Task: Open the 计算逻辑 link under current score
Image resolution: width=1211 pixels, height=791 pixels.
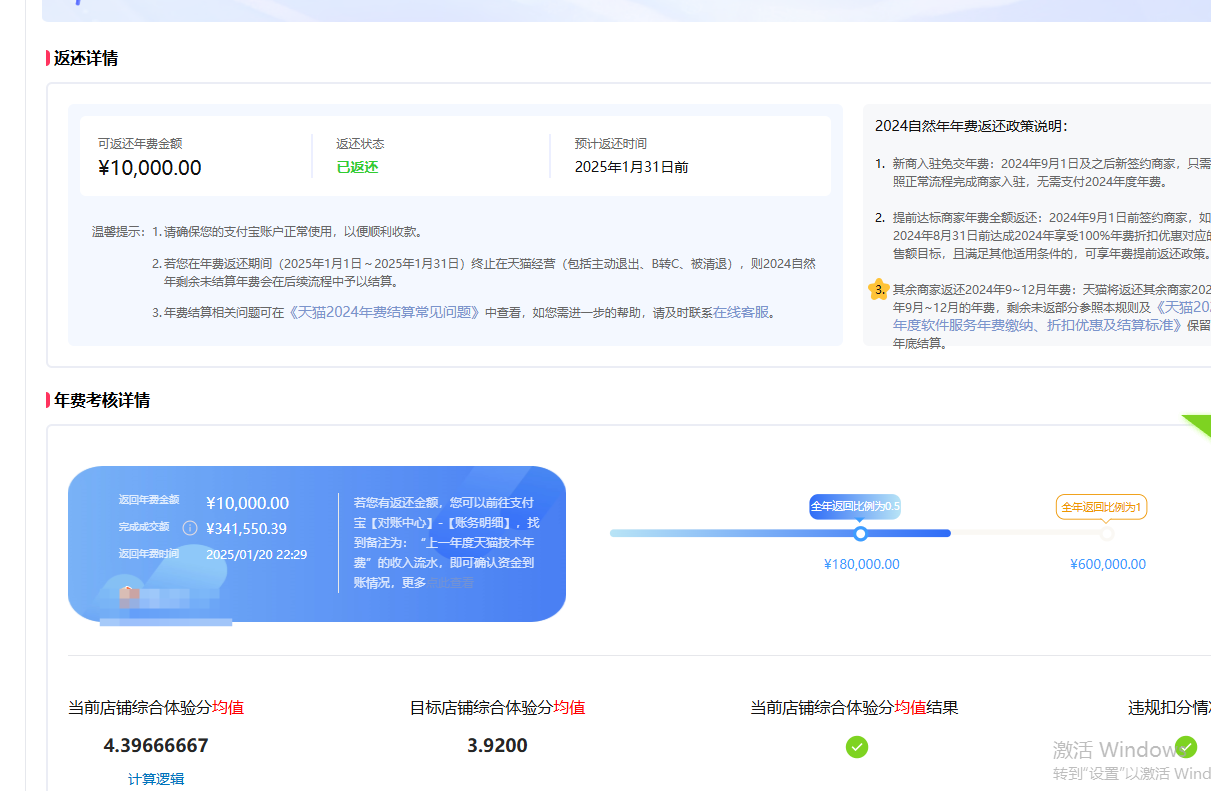Action: (x=156, y=779)
